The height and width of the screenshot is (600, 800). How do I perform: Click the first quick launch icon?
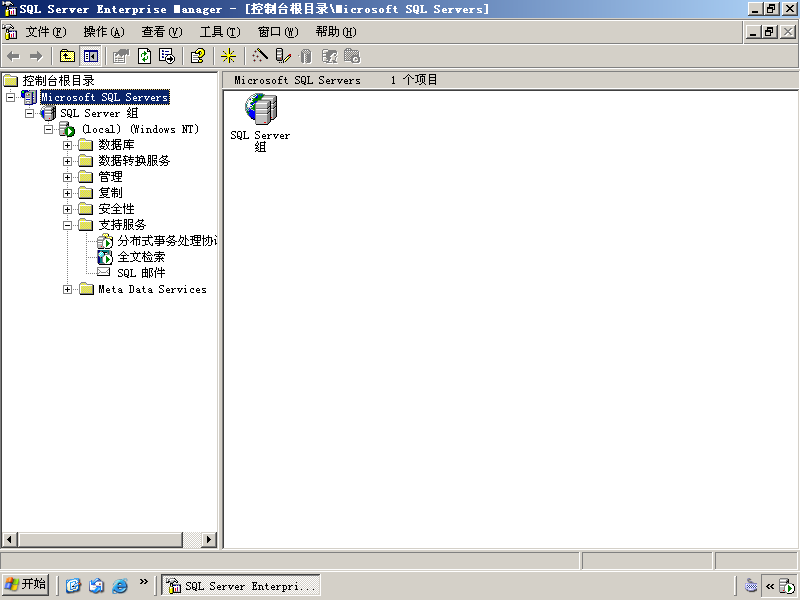pos(73,585)
